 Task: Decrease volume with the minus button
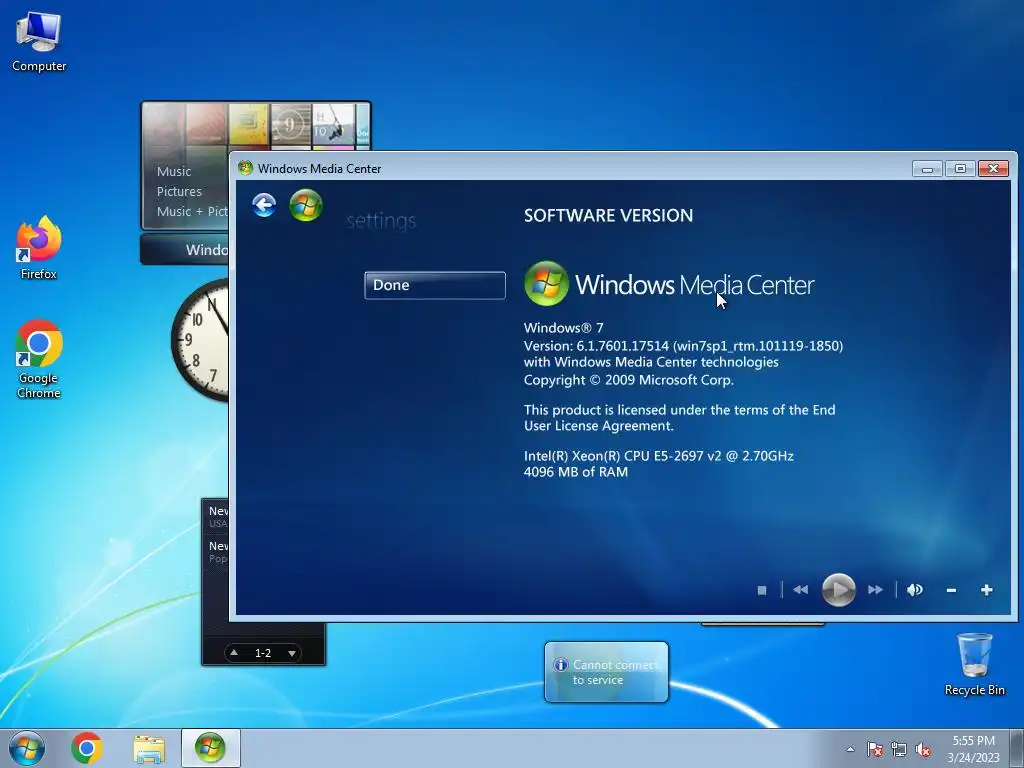(952, 590)
